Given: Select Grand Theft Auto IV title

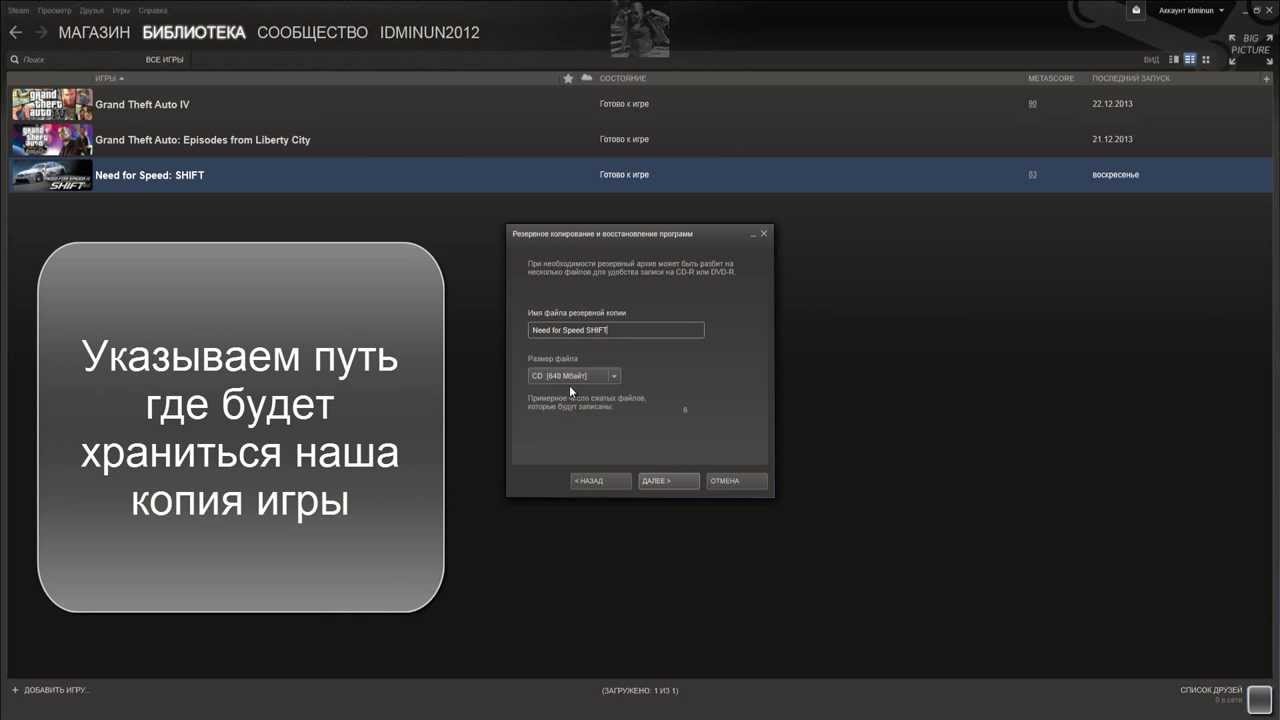Looking at the screenshot, I should [142, 104].
